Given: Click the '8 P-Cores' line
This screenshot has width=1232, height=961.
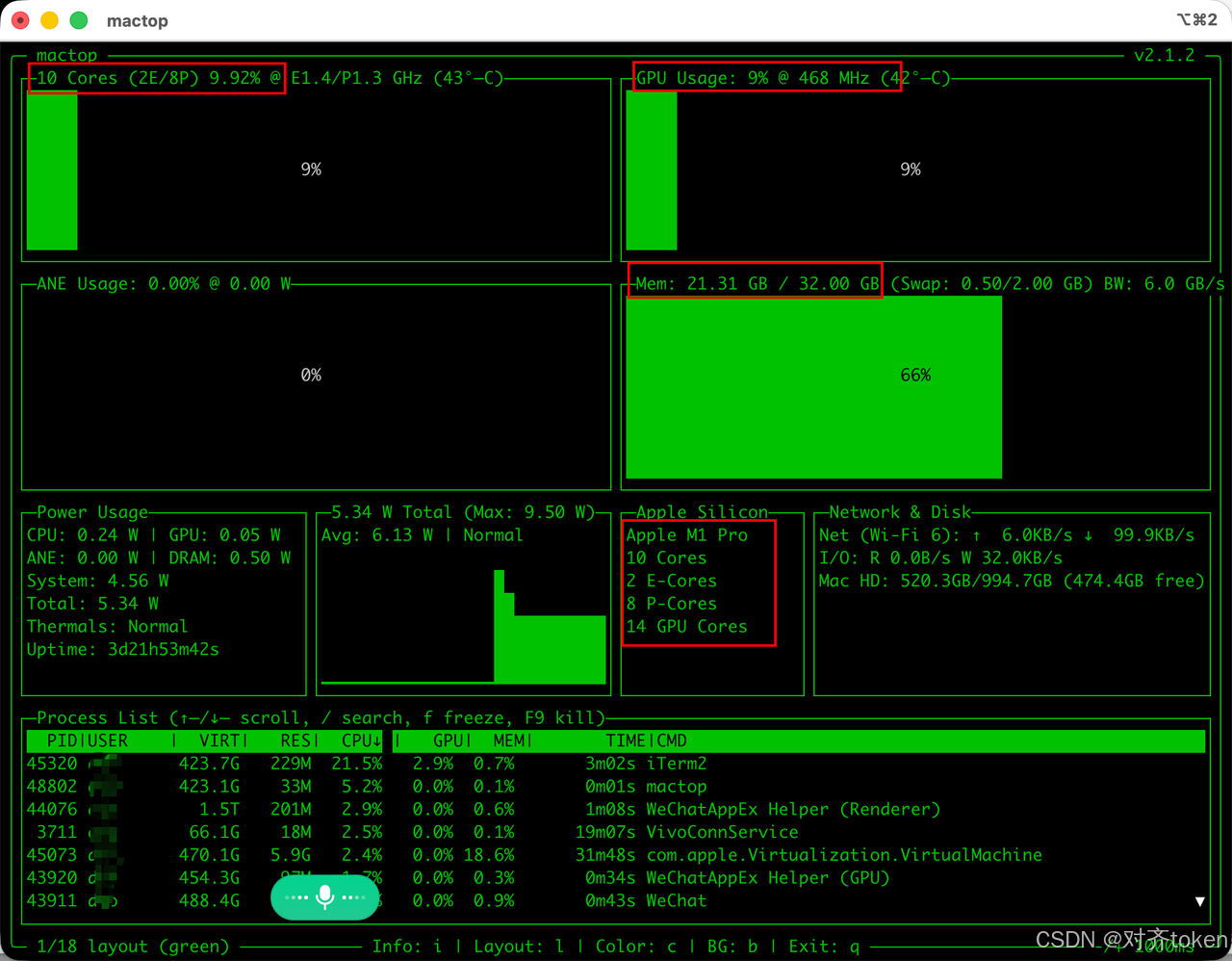Looking at the screenshot, I should tap(671, 604).
